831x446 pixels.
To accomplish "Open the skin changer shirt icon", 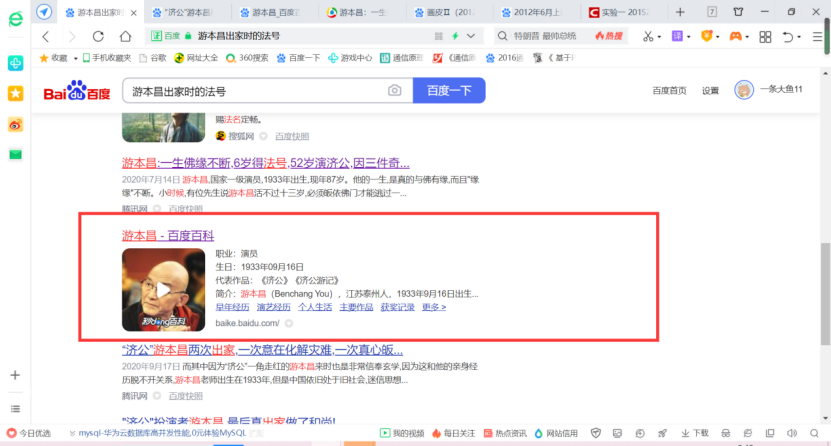I will [x=738, y=12].
